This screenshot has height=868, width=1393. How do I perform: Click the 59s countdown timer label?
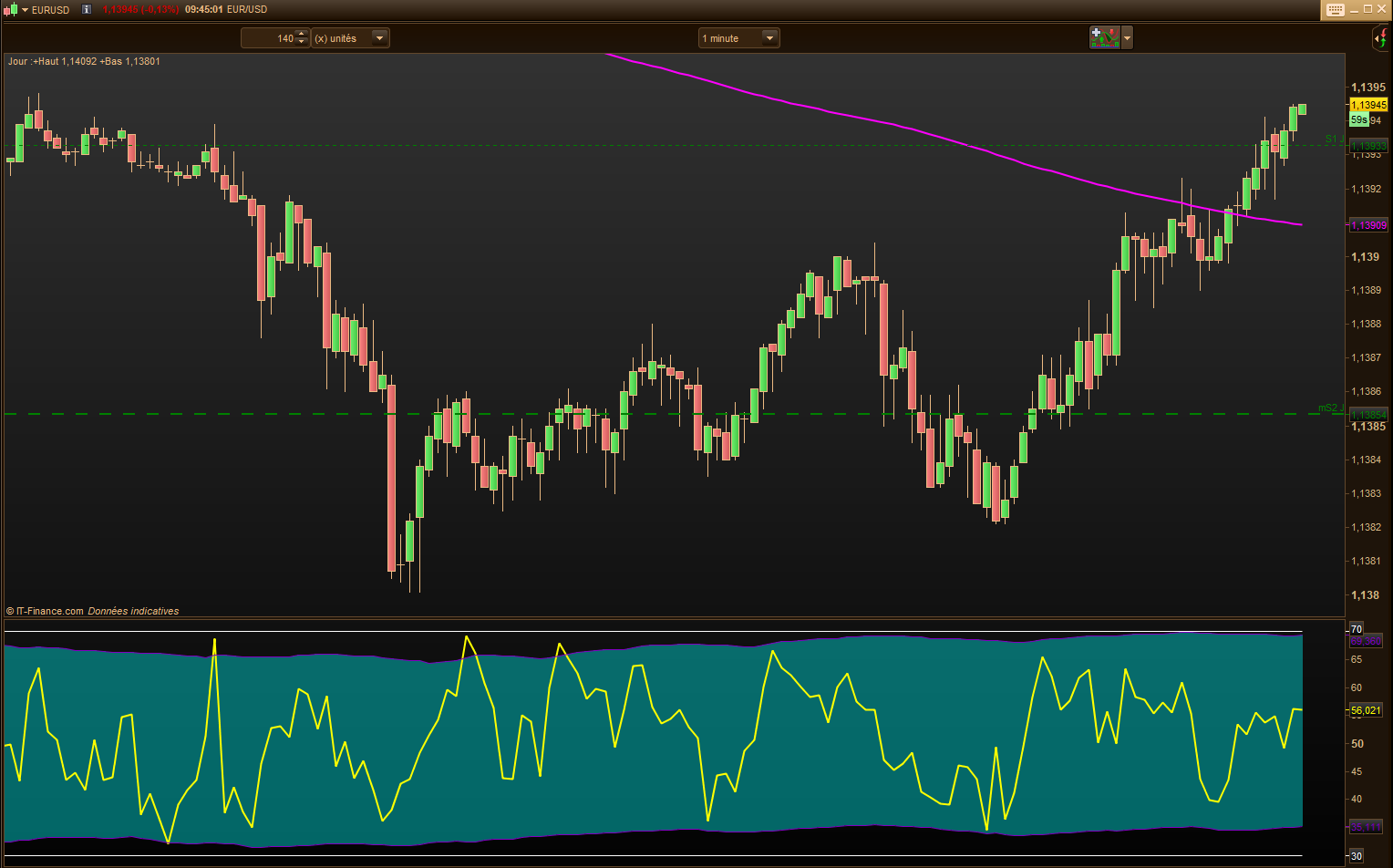coord(1358,120)
